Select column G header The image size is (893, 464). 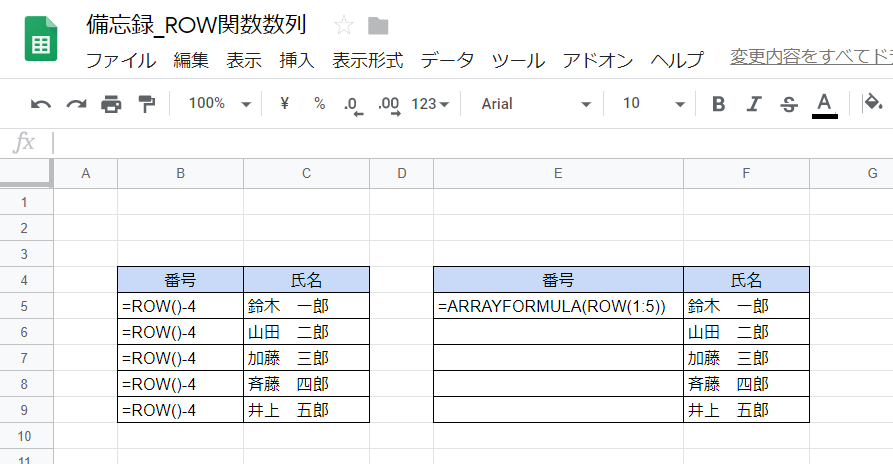point(851,174)
